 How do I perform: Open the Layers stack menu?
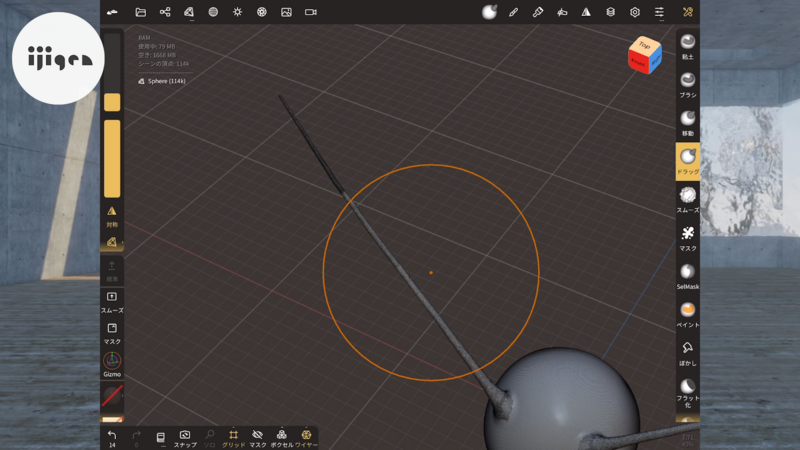[611, 12]
